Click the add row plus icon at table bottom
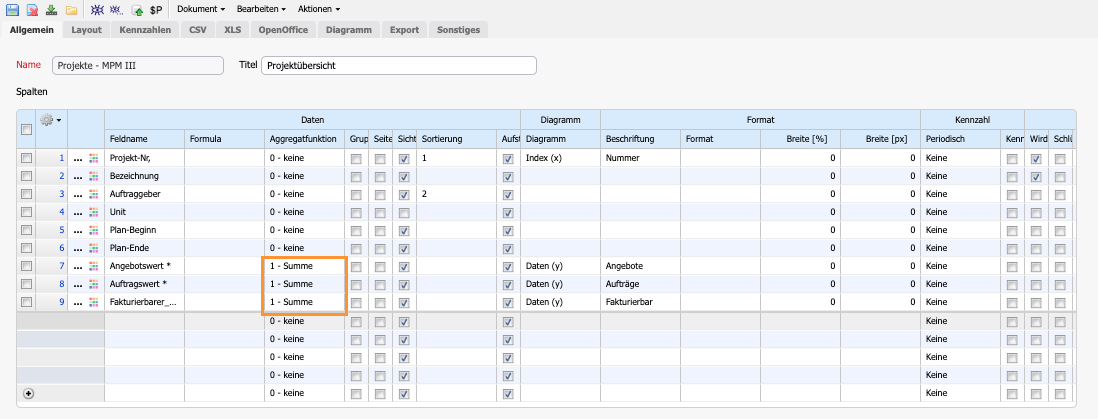This screenshot has height=419, width=1098. [27, 393]
